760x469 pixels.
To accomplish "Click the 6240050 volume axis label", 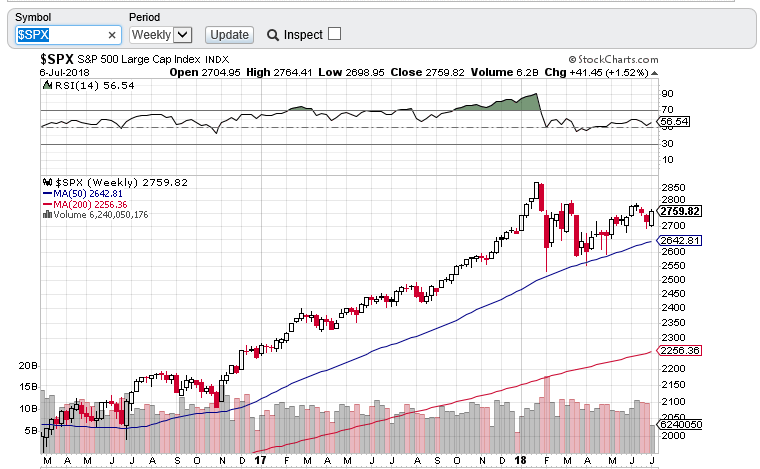I will pyautogui.click(x=680, y=424).
